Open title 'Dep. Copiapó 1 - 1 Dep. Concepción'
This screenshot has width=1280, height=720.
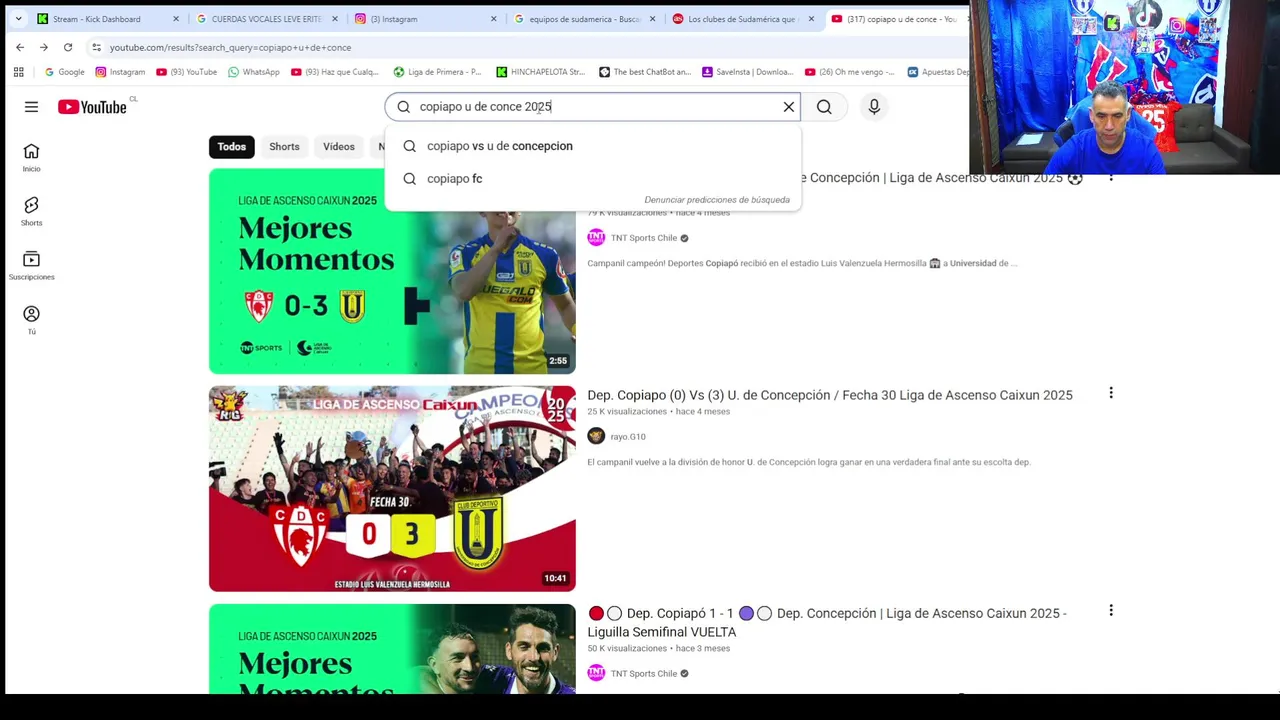click(827, 622)
